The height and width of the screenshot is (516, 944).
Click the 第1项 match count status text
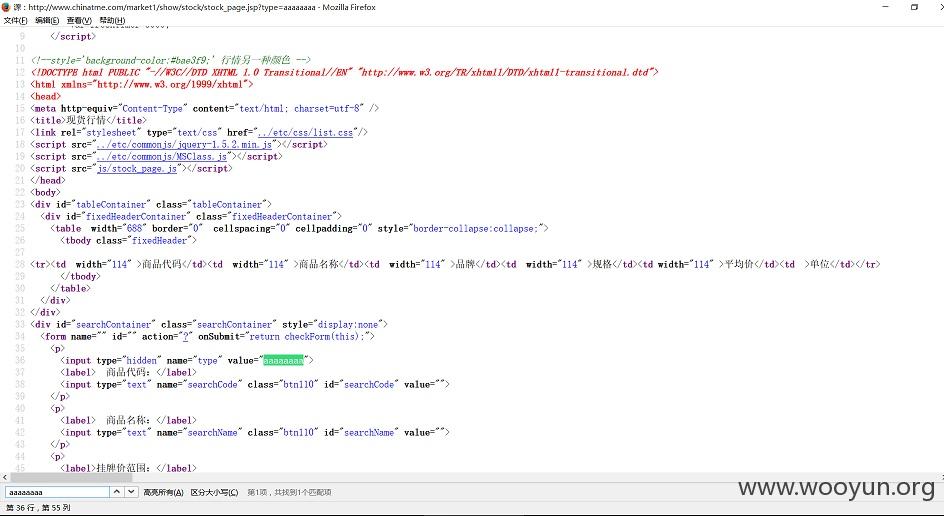290,493
